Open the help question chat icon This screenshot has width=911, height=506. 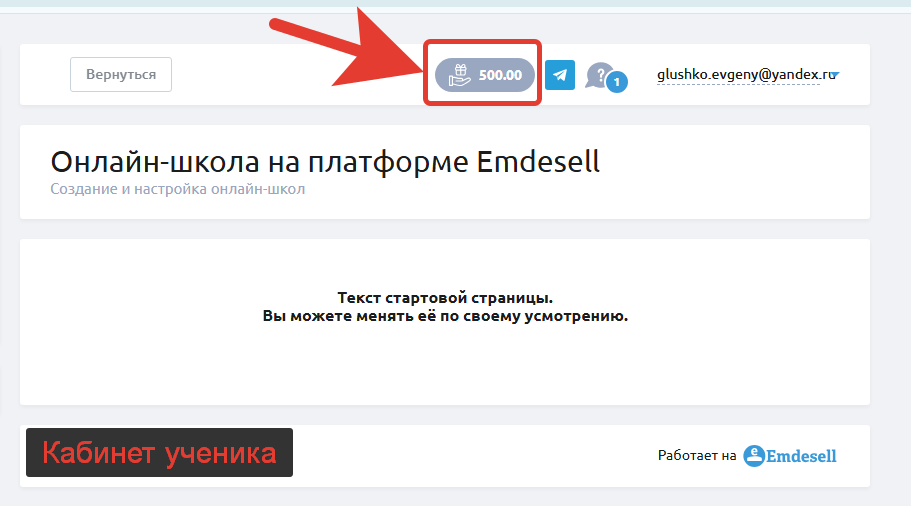600,76
